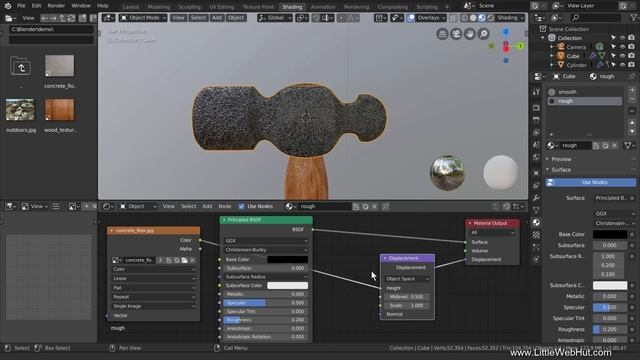Select the concrete_floor image thumbnail
This screenshot has height=360, width=640.
point(60,66)
